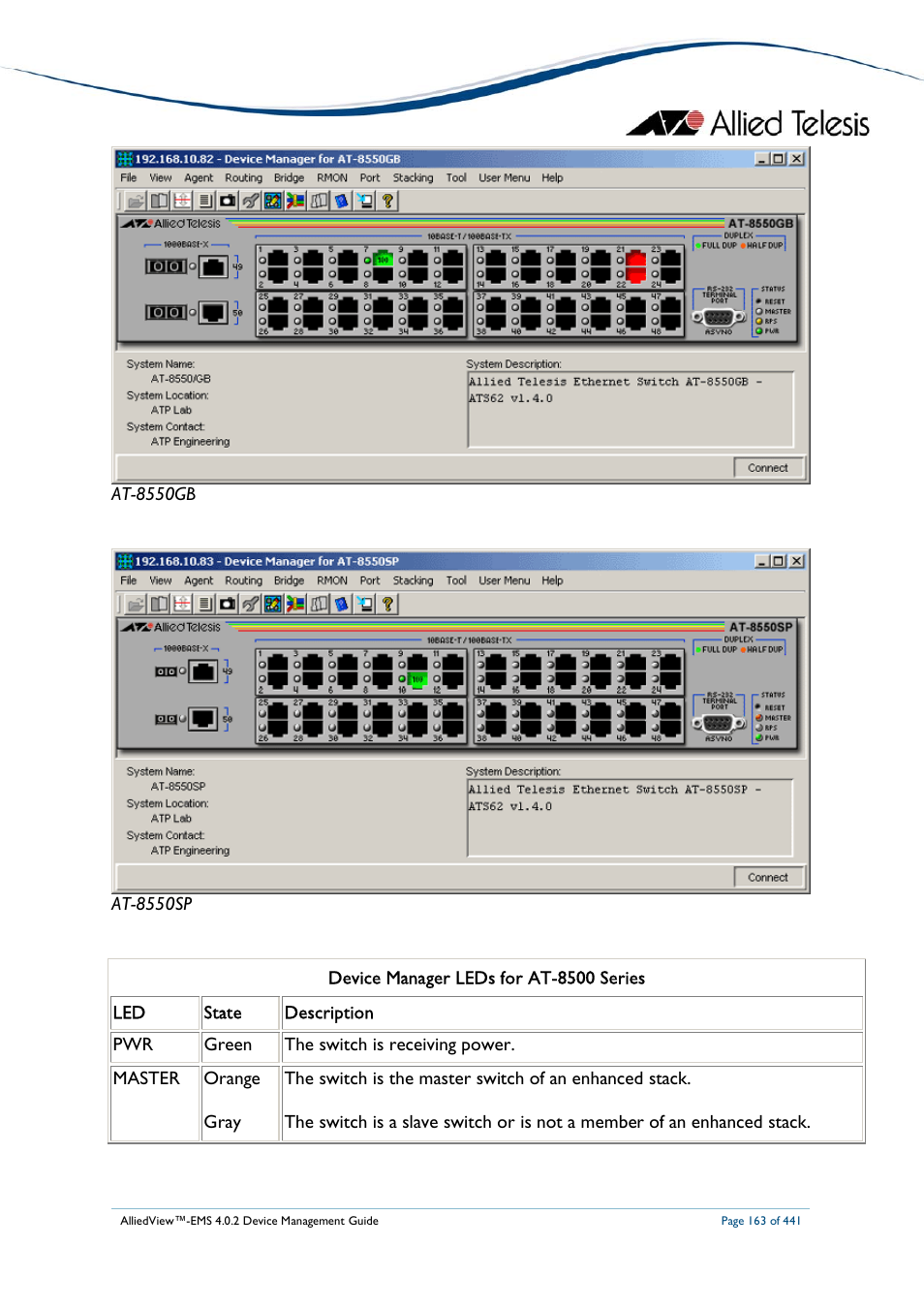Screen dimensions: 924x1309
Task: Open the Agent menu in the AT-8550GB window
Action: [x=199, y=178]
